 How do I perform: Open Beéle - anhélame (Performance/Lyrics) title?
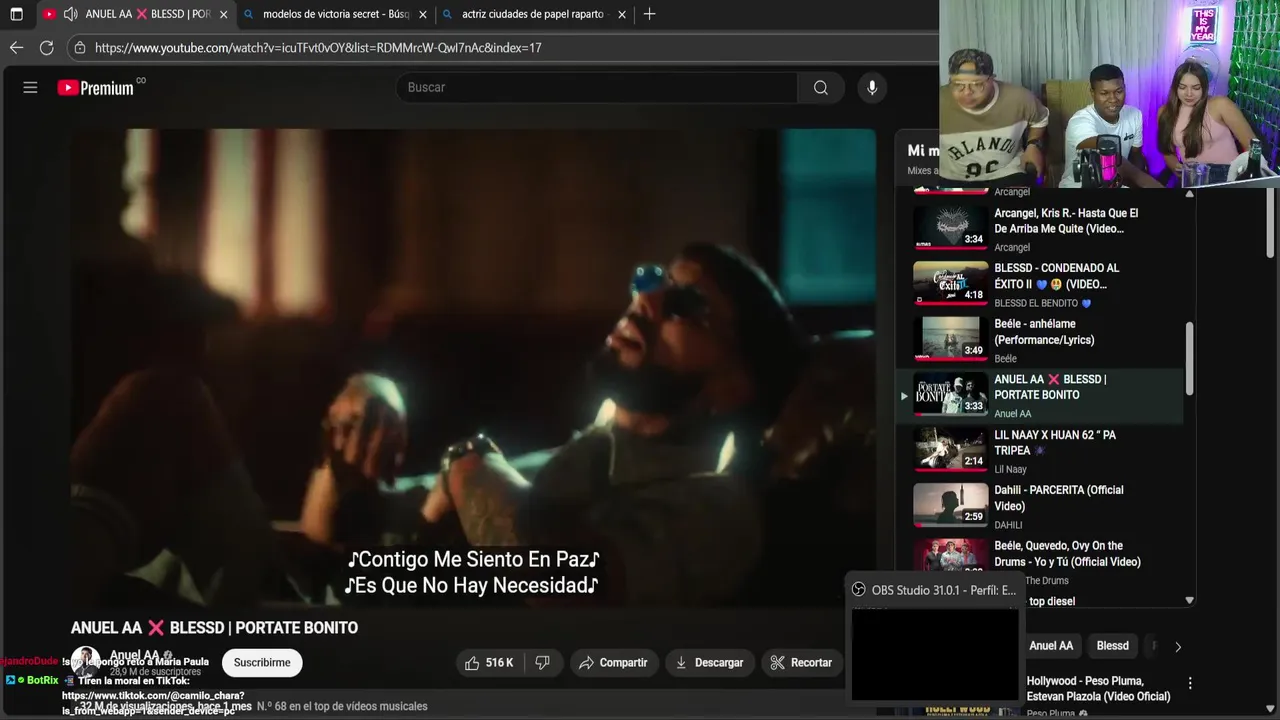point(1044,332)
